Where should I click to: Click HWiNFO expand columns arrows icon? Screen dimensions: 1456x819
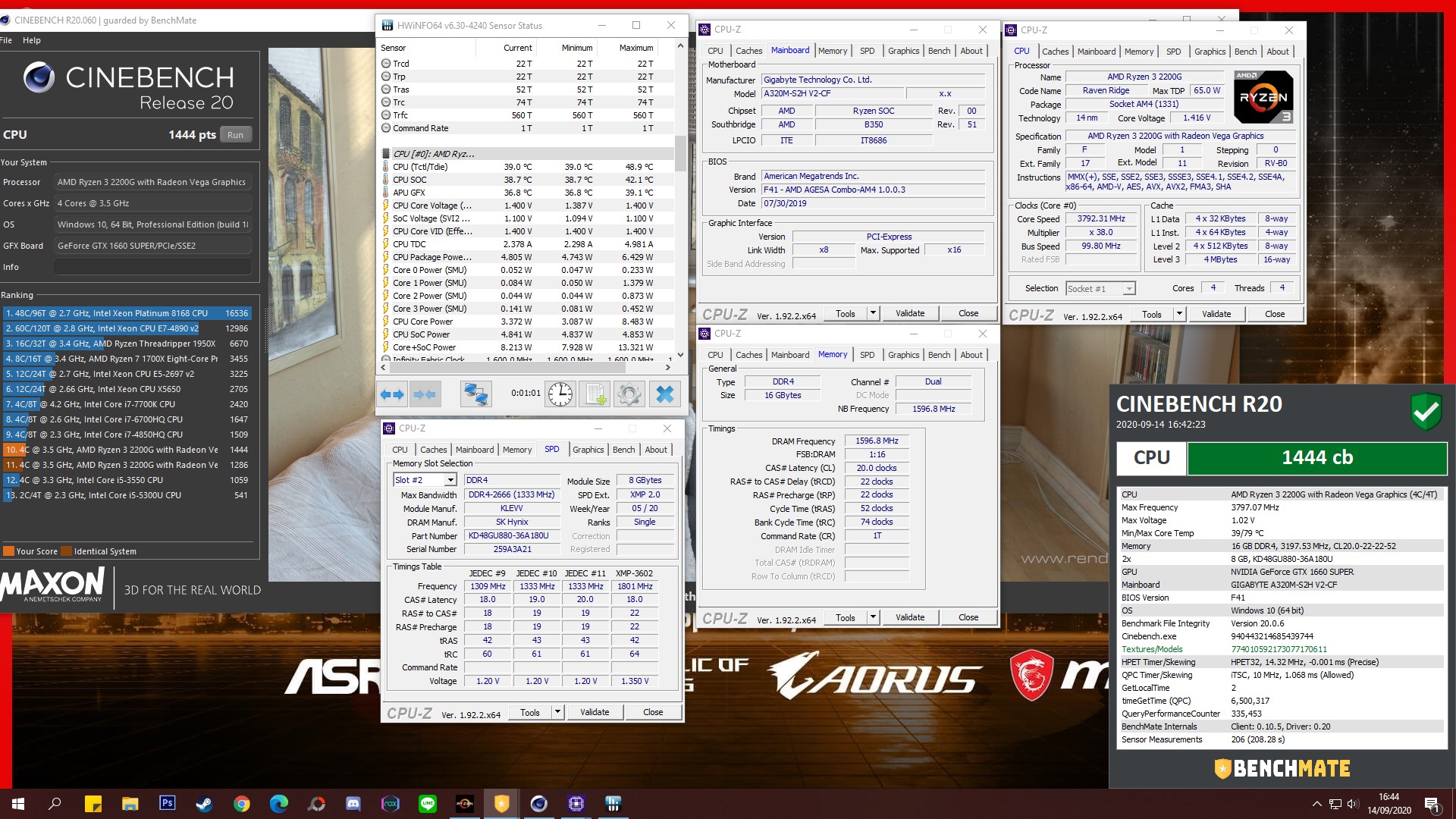point(392,394)
